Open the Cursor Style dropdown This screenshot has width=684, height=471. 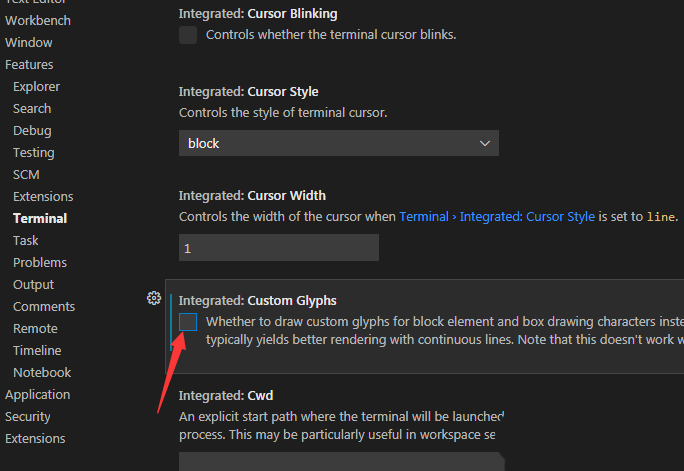click(x=338, y=143)
